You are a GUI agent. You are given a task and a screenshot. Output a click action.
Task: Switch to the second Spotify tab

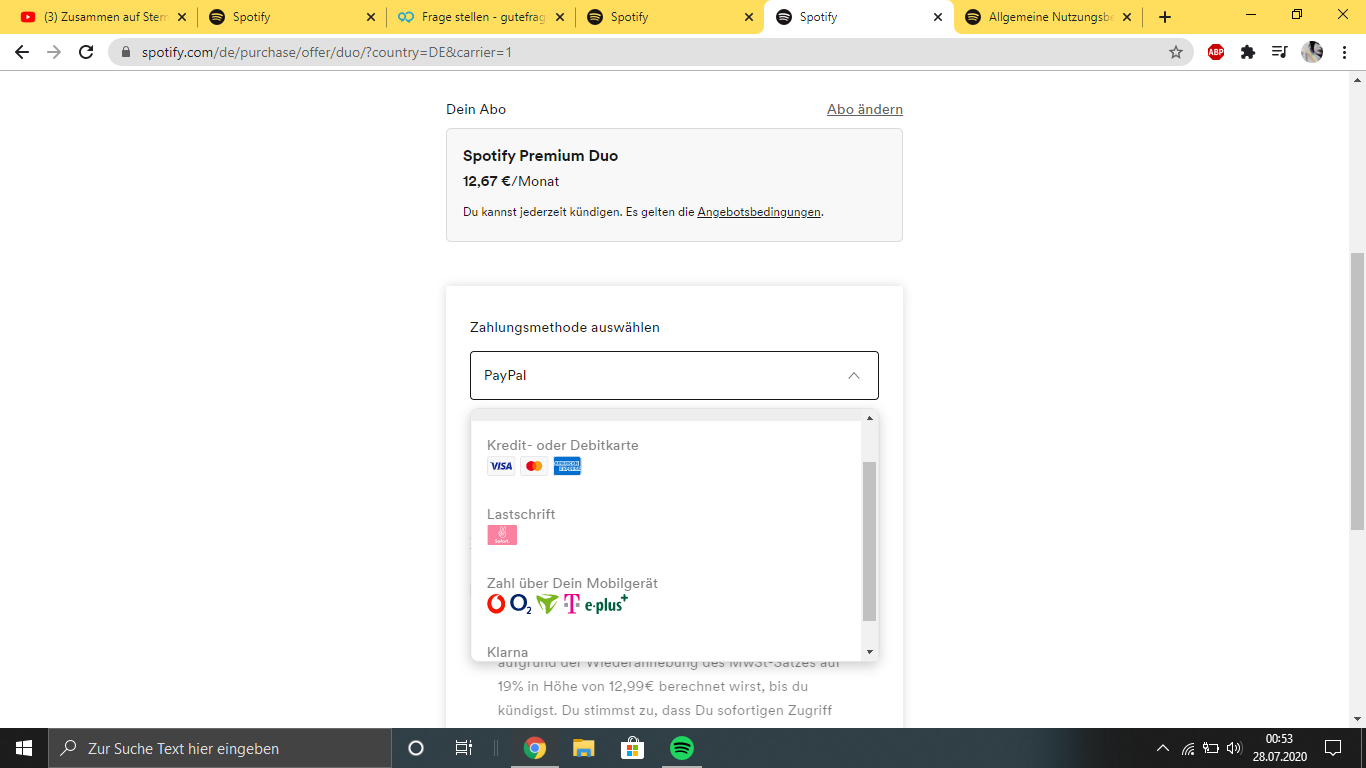669,17
